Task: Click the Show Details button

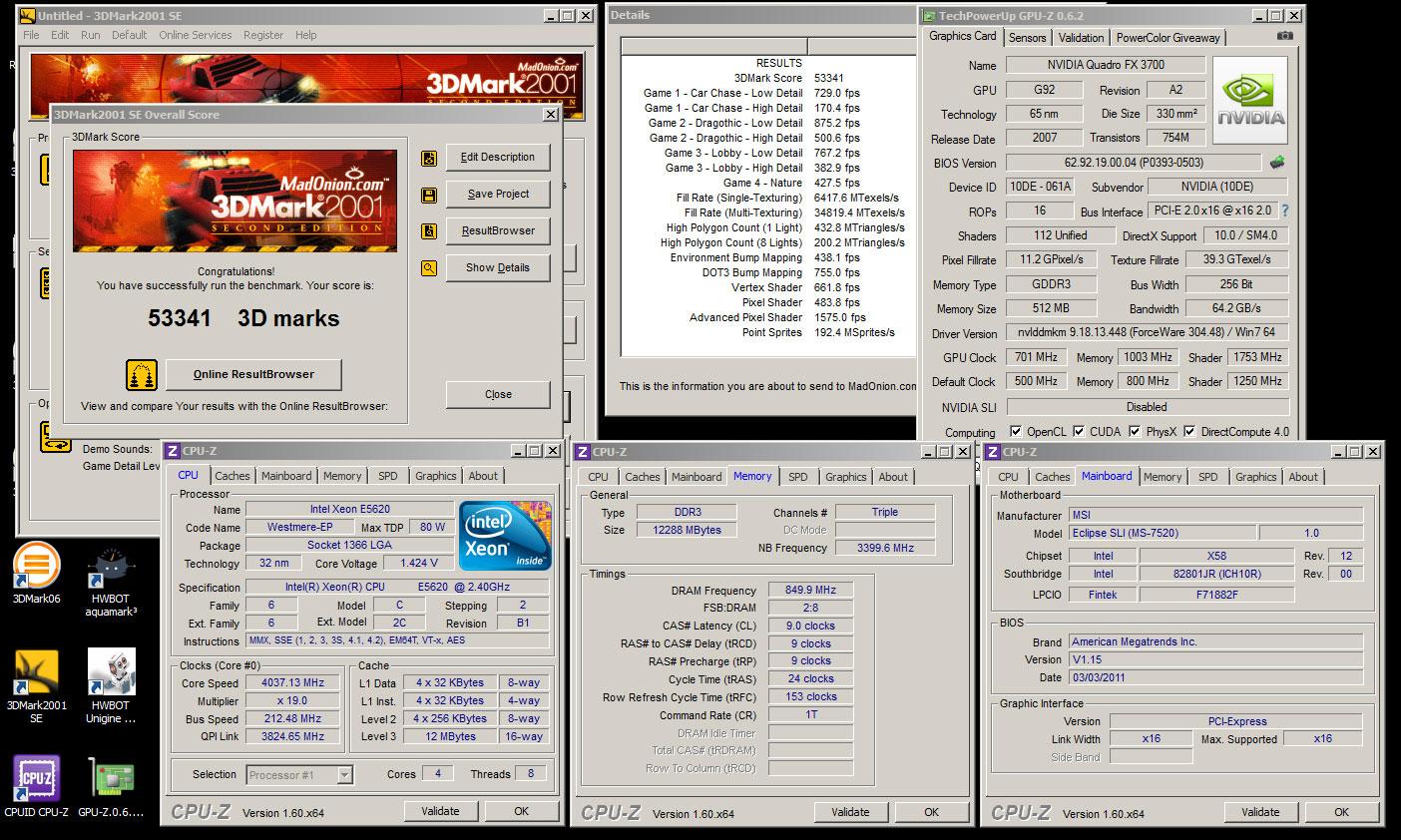Action: (x=498, y=268)
